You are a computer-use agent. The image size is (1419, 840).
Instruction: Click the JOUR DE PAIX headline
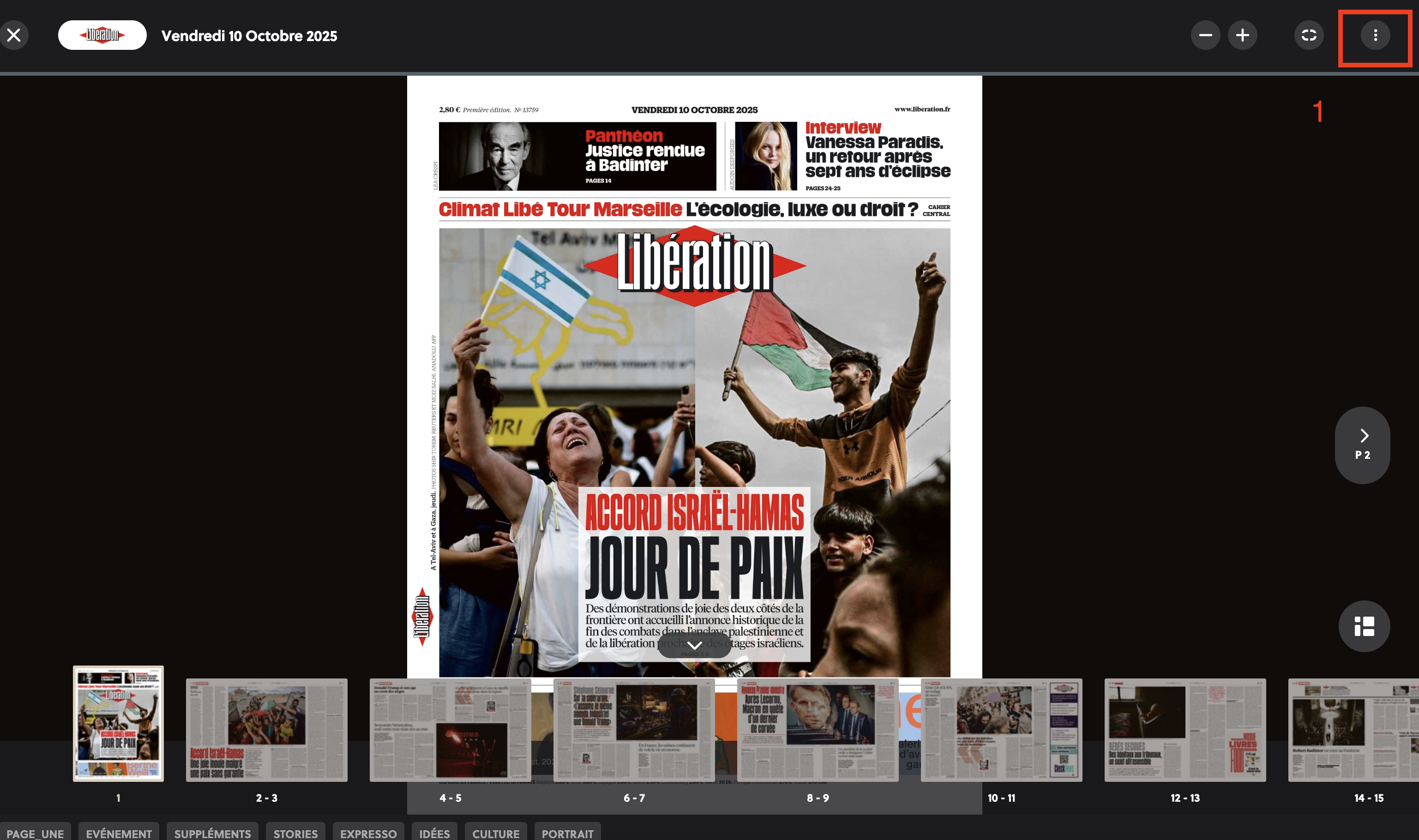(695, 568)
